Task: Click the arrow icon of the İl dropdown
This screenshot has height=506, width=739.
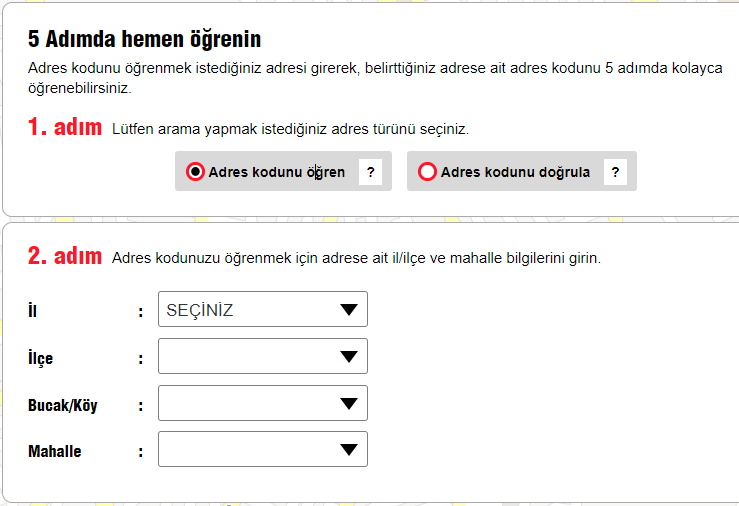Action: click(x=348, y=310)
